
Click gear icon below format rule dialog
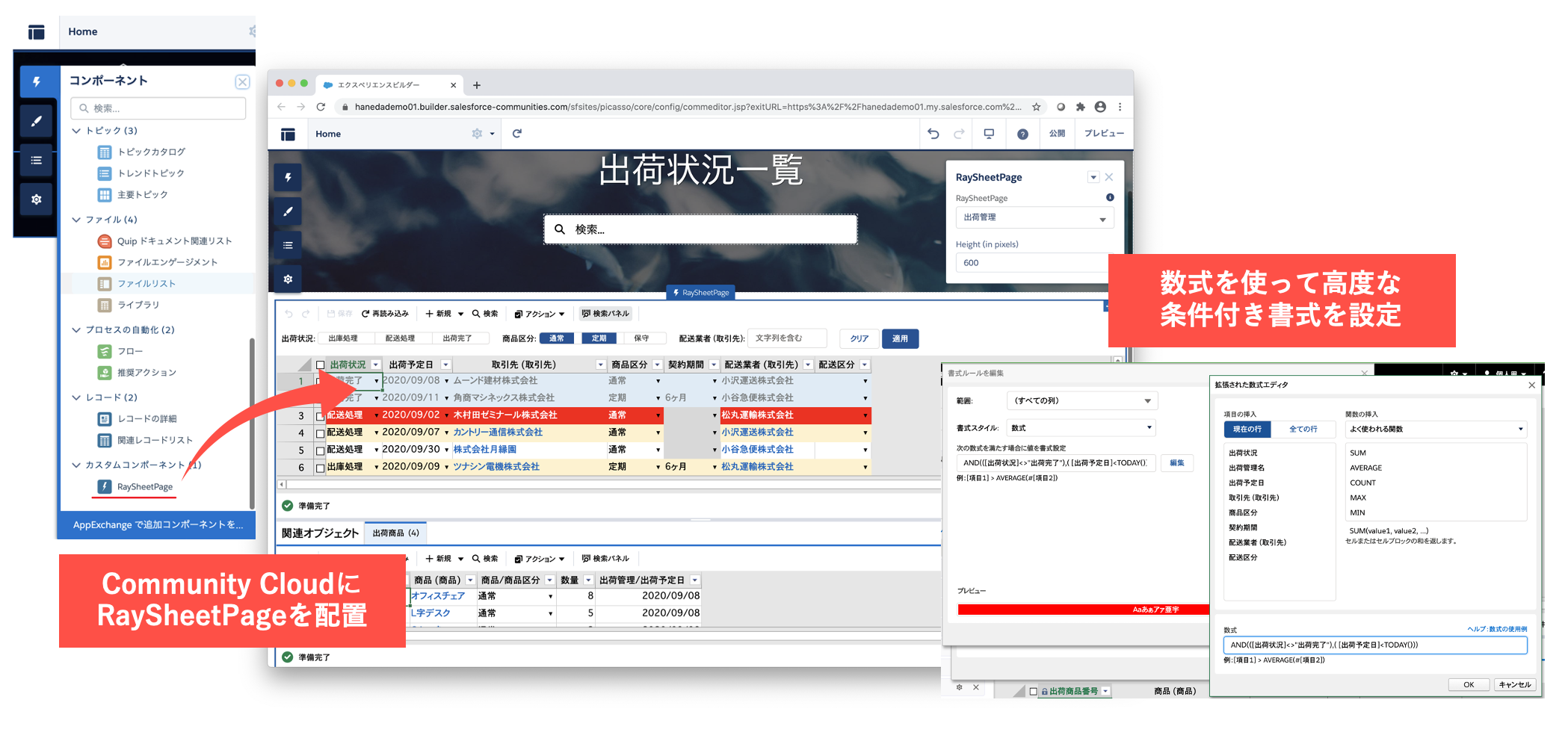pyautogui.click(x=960, y=687)
